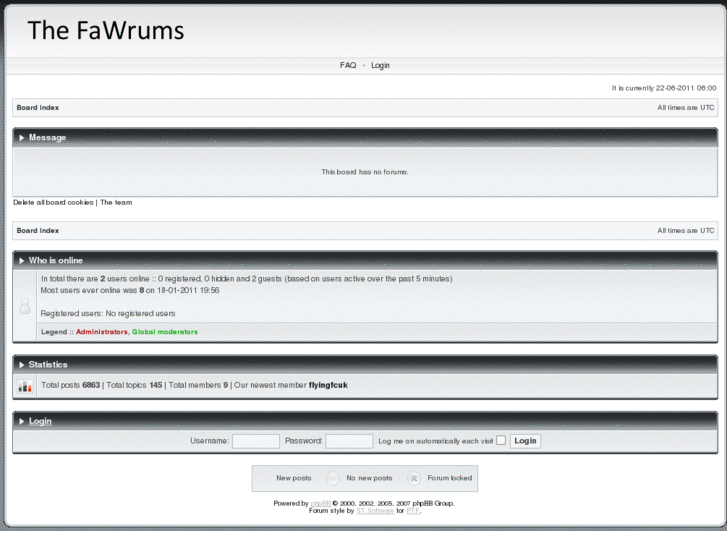
Task: Select the Administrators legend link
Action: pyautogui.click(x=102, y=332)
